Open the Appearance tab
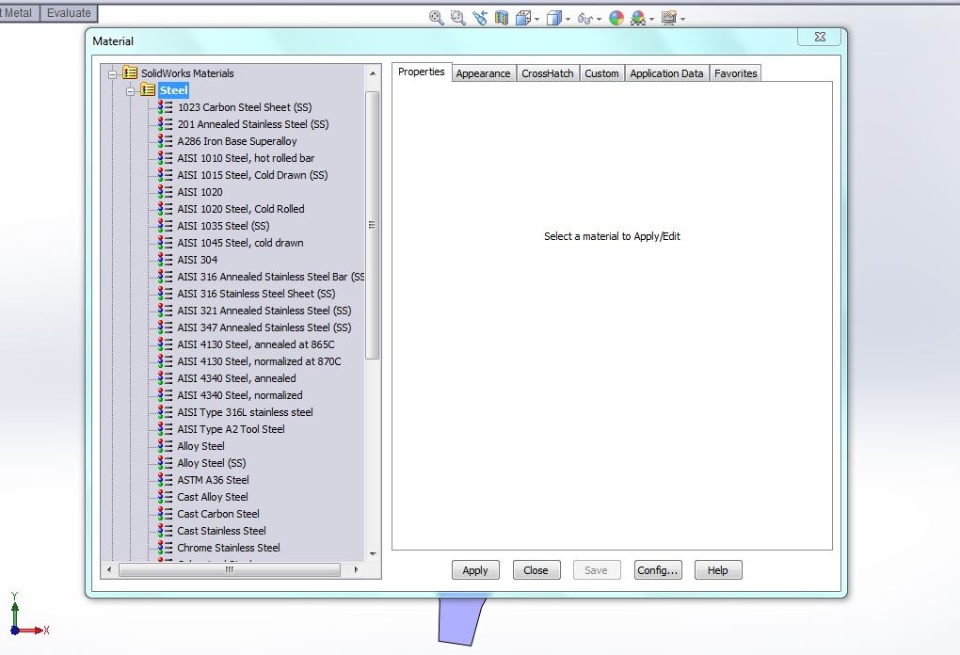960x655 pixels. 483,73
